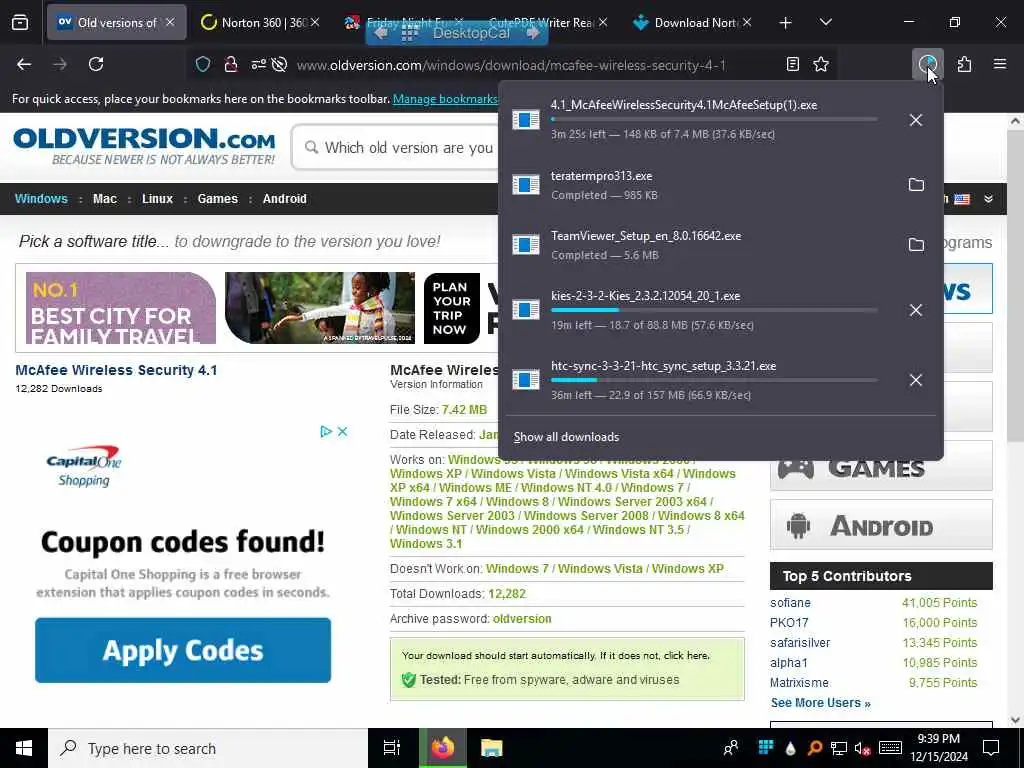This screenshot has height=768, width=1024.
Task: Show the TeamViewer_Setup exe in its folder
Action: pos(916,245)
